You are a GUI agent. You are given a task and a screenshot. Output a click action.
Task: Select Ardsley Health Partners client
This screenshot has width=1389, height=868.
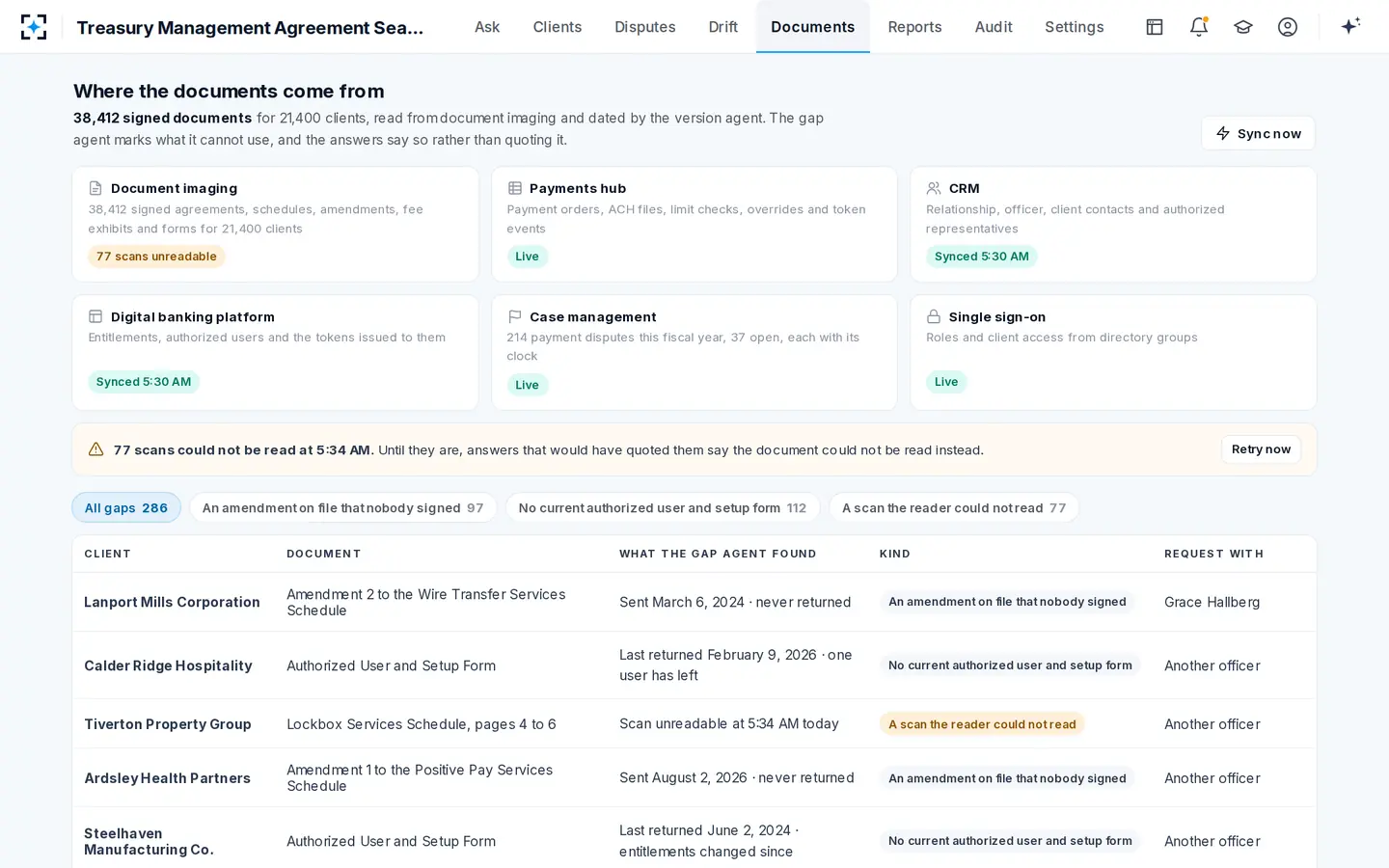(167, 778)
